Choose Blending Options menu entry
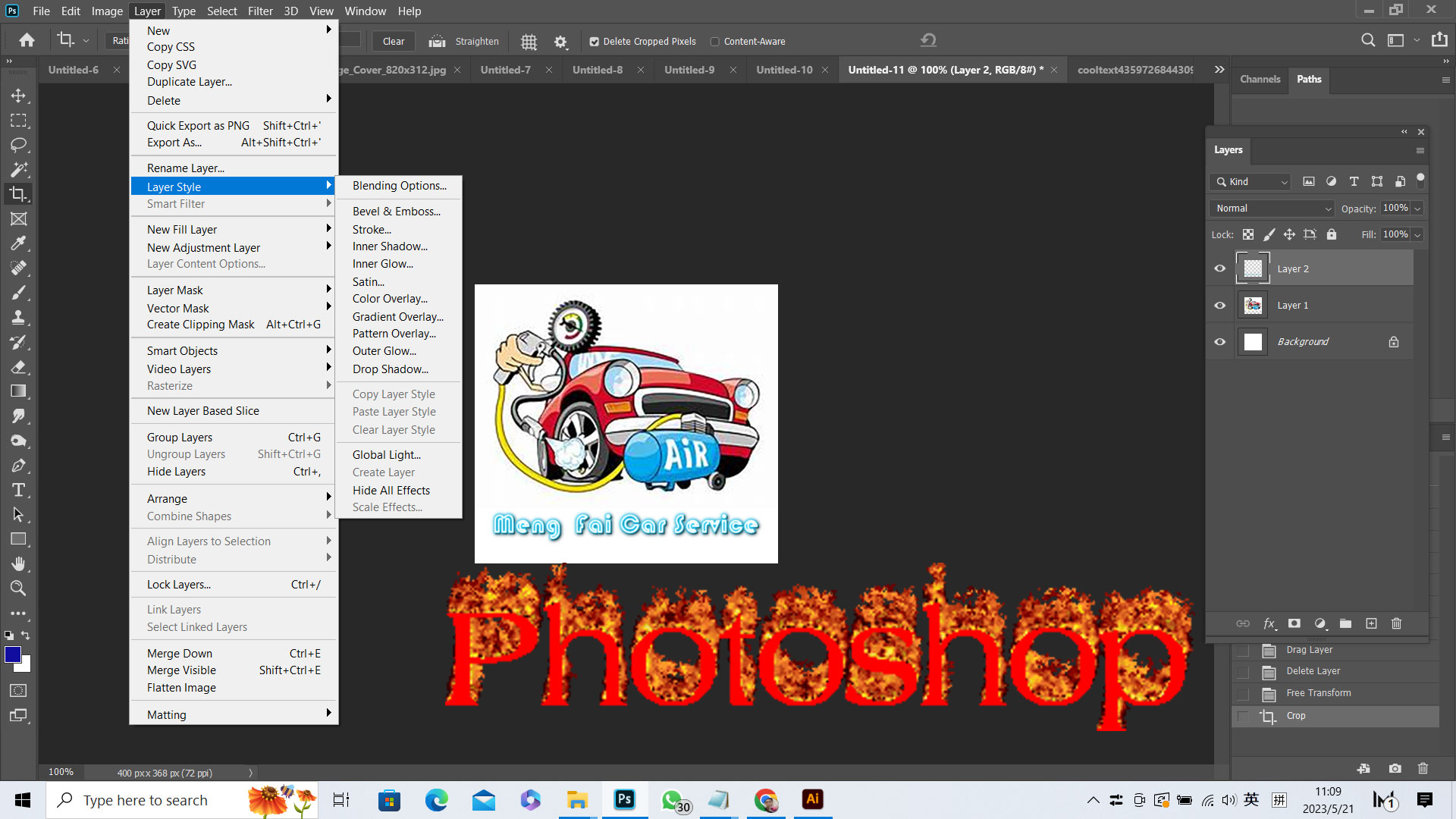This screenshot has width=1456, height=819. (399, 186)
